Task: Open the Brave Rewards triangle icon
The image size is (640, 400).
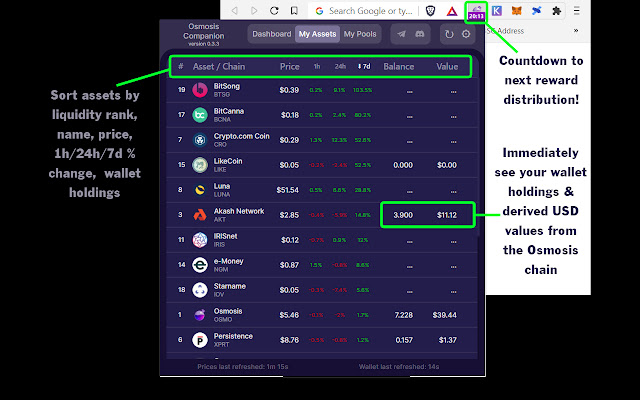Action: pos(452,11)
